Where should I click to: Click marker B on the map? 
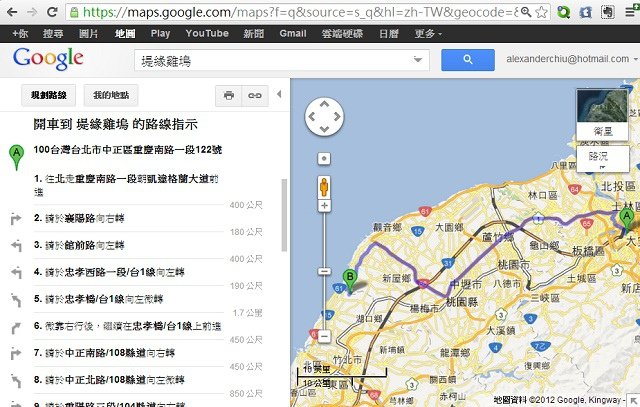tap(350, 281)
